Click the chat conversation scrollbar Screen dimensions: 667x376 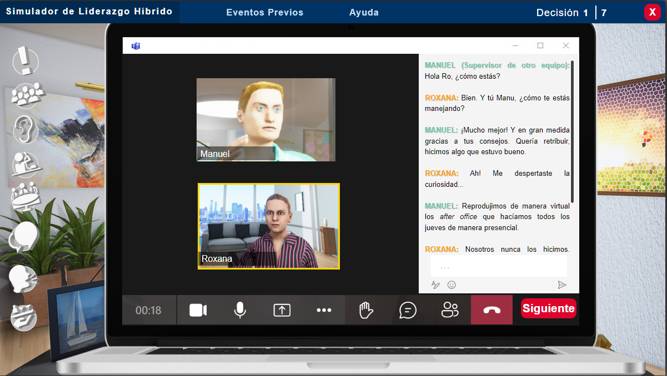click(x=573, y=132)
